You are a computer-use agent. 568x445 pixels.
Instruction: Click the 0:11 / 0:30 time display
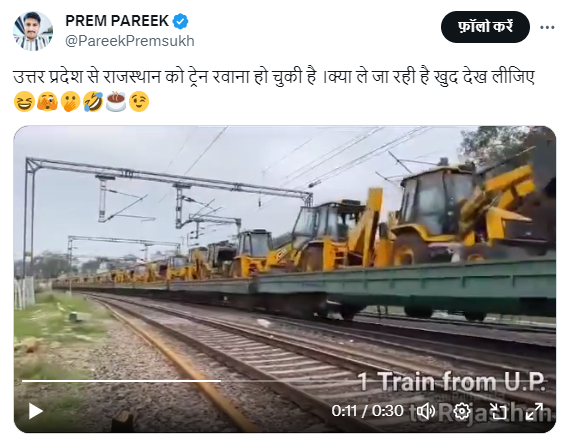click(367, 411)
